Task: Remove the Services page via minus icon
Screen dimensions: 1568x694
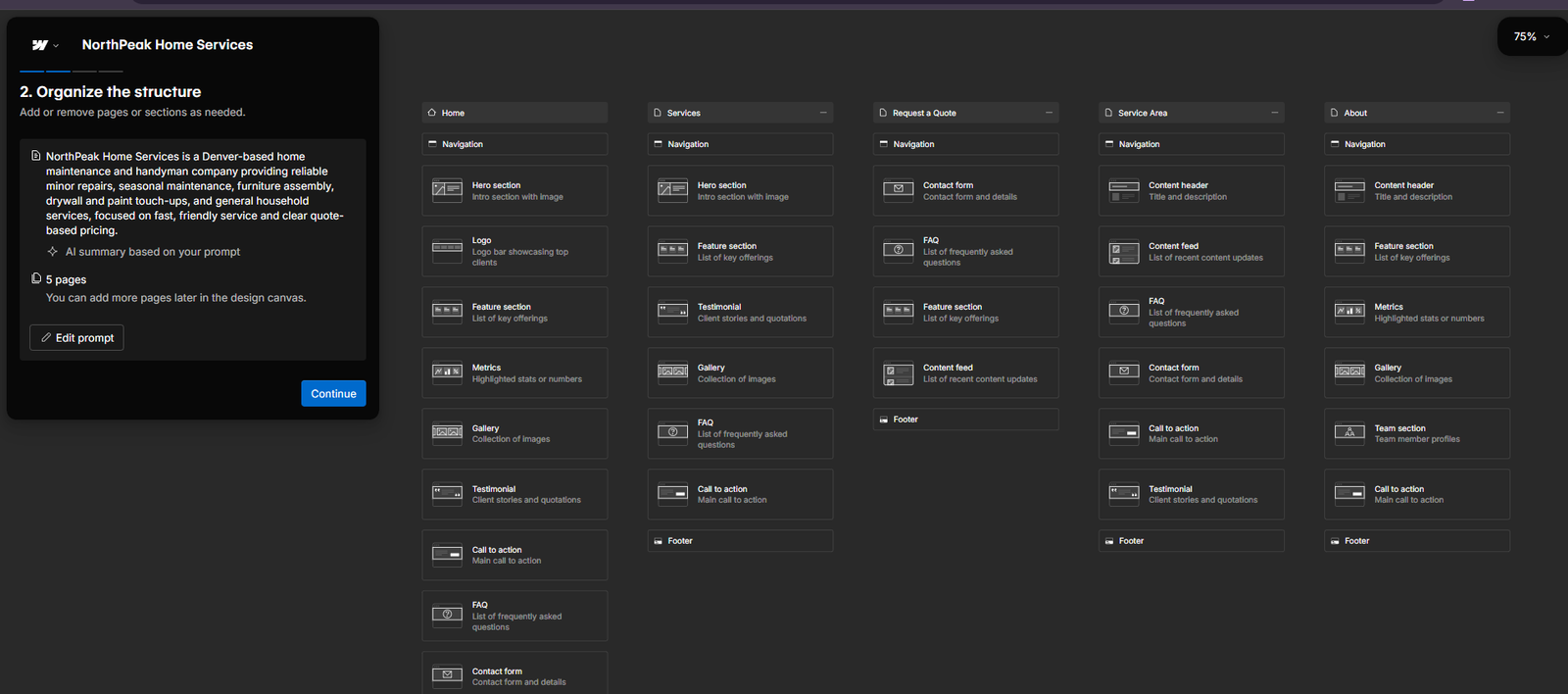Action: [x=823, y=113]
